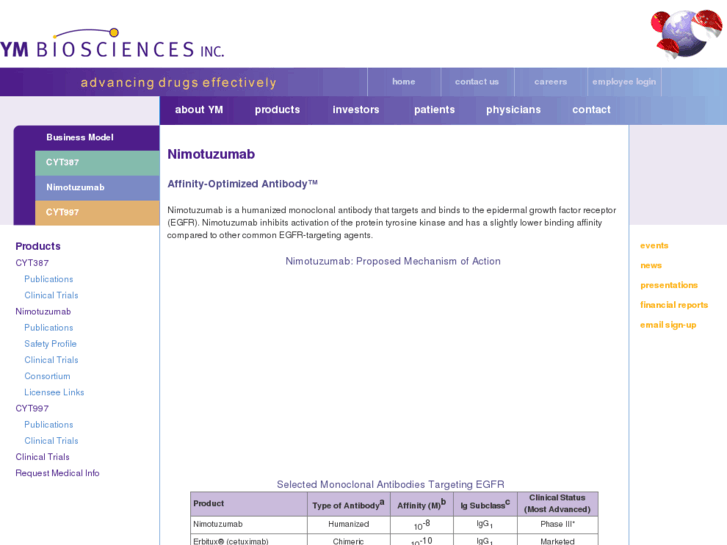Open the Safety Profile link
This screenshot has height=545, width=727.
51,344
